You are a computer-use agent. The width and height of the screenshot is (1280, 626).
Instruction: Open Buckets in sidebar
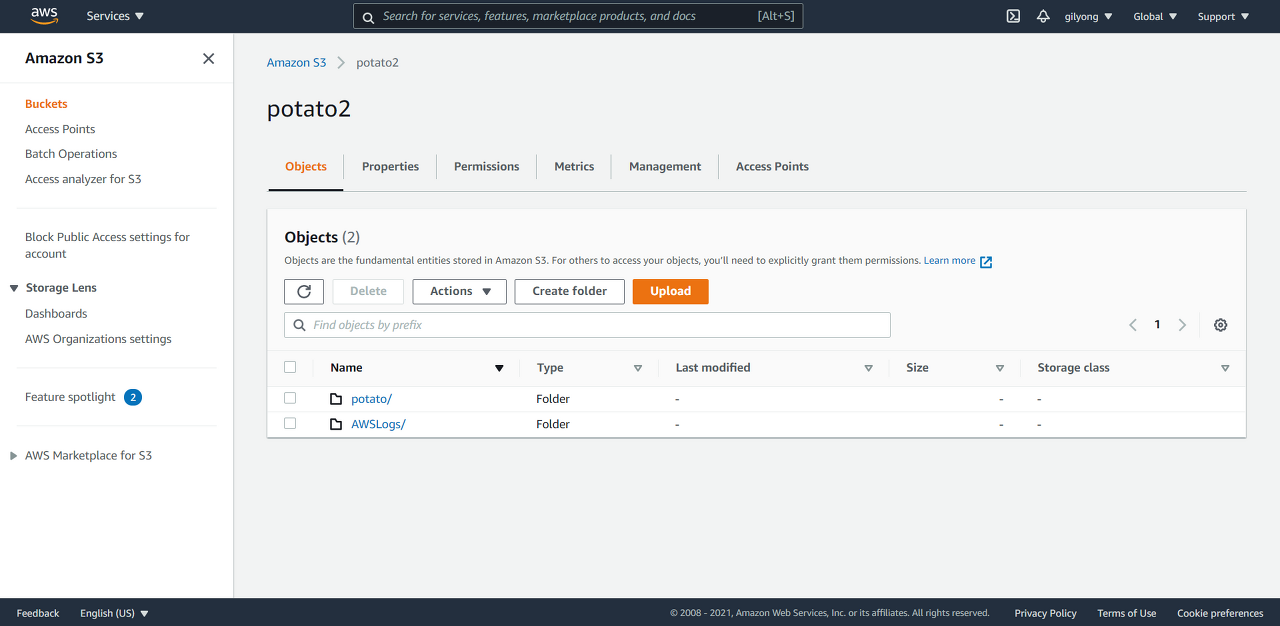(x=46, y=104)
